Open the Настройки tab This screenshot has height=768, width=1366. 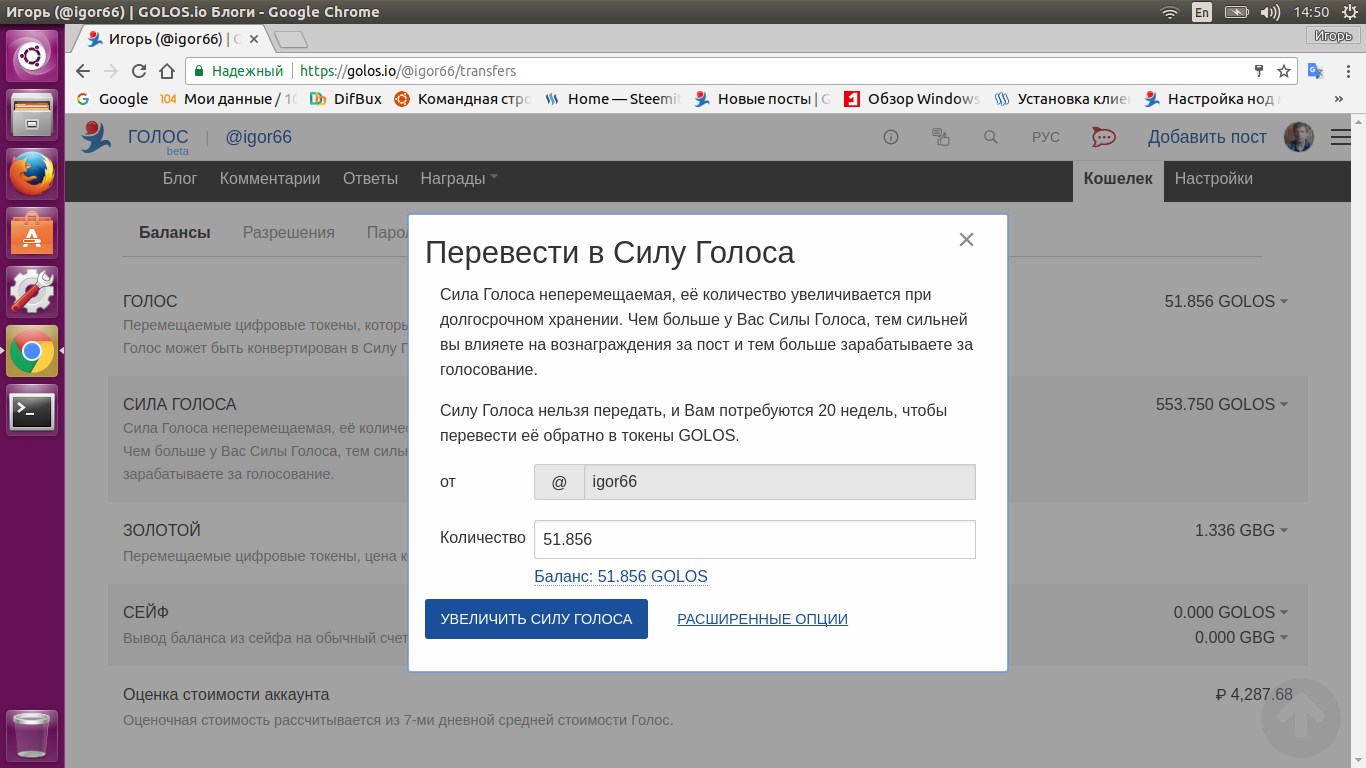click(x=1213, y=179)
